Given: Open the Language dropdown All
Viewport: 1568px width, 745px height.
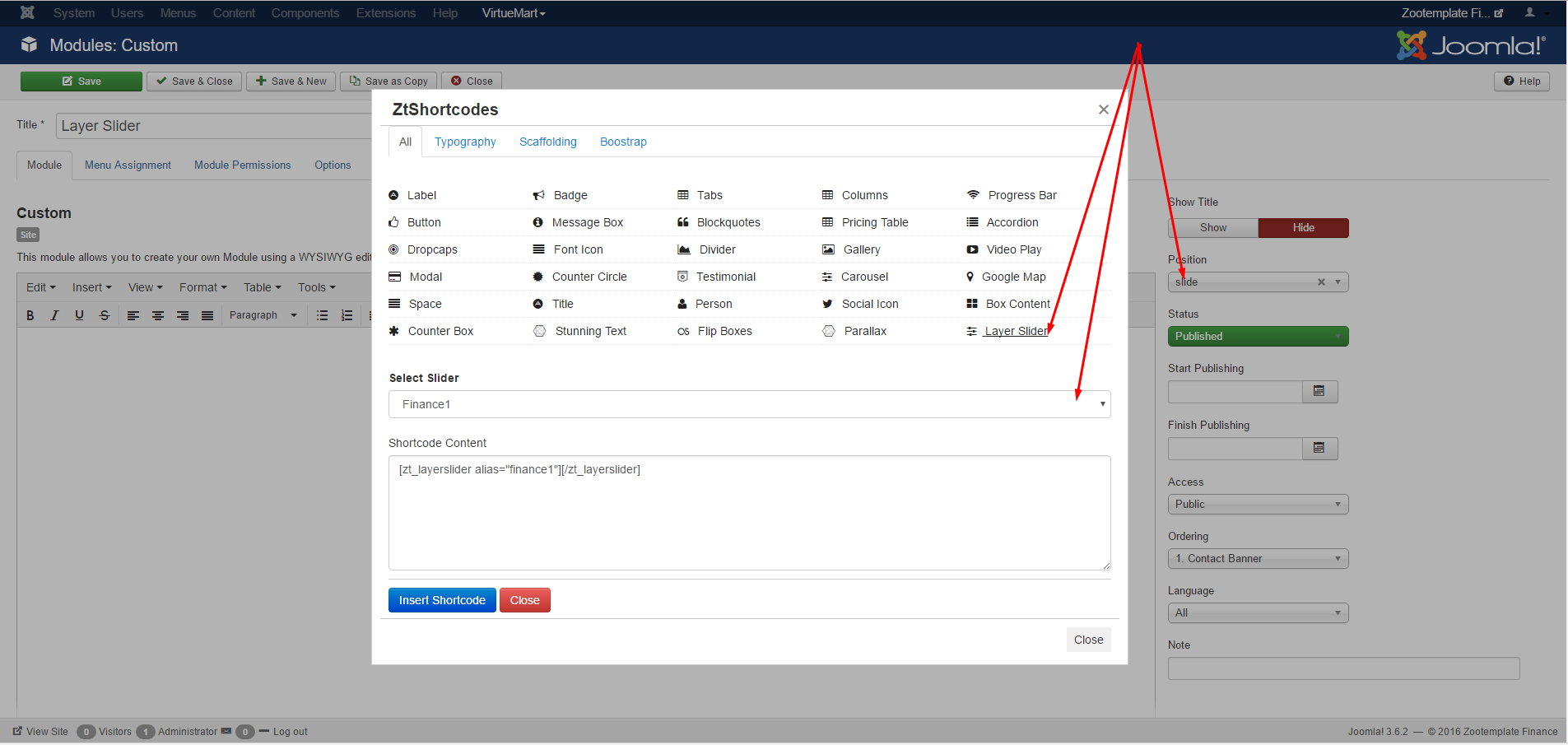Looking at the screenshot, I should tap(1259, 612).
